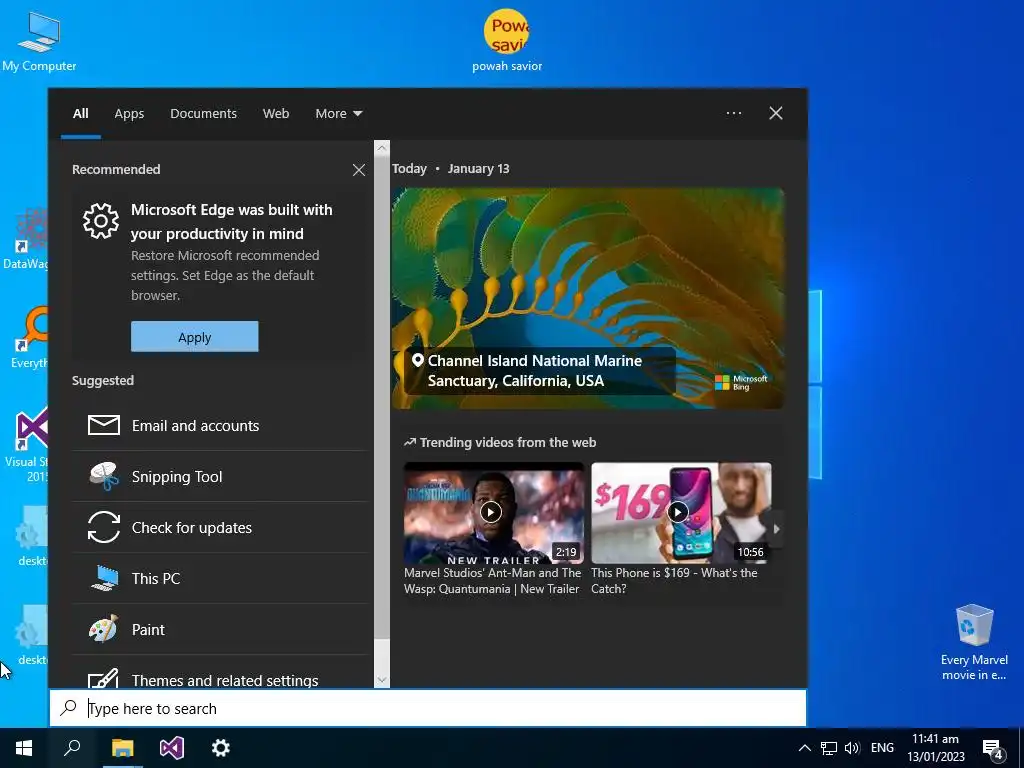Viewport: 1024px width, 768px height.
Task: Switch to the Web search tab
Action: (x=276, y=113)
